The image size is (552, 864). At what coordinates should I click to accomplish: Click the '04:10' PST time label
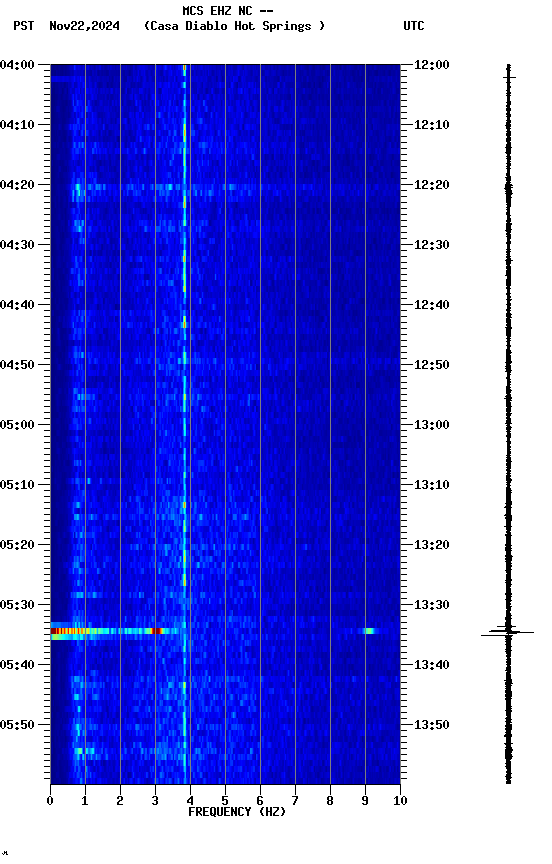click(x=17, y=125)
